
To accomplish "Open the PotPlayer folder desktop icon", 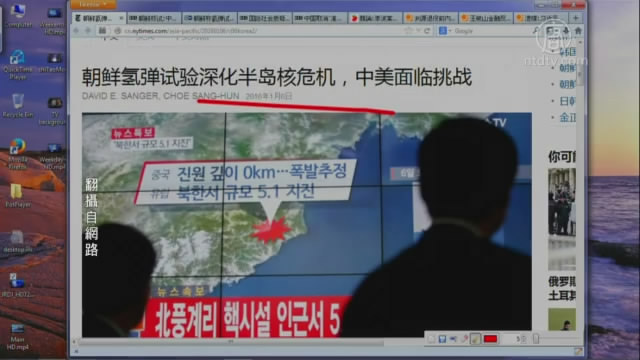I will point(18,196).
